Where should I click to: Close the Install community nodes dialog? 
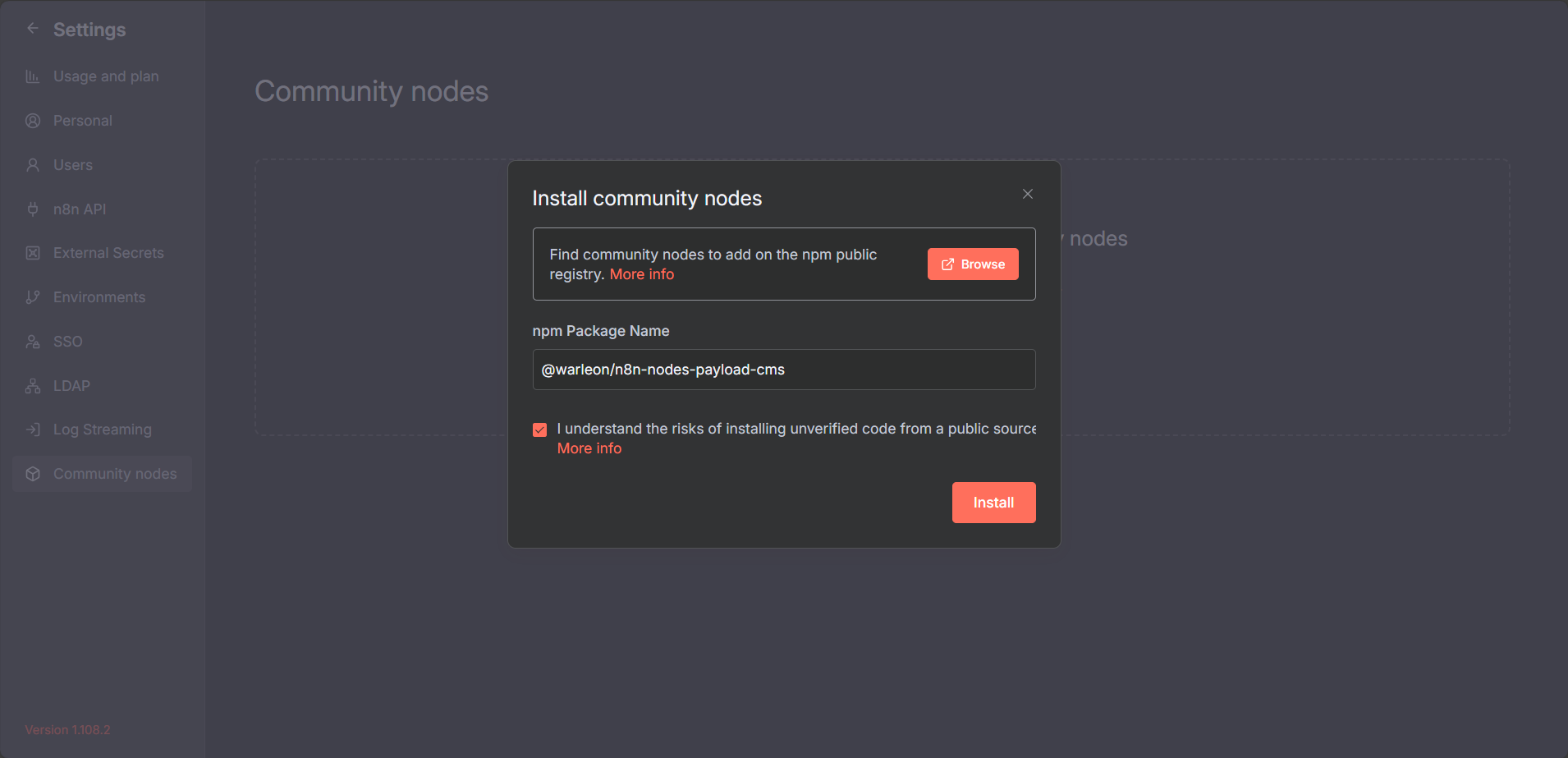[x=1027, y=194]
